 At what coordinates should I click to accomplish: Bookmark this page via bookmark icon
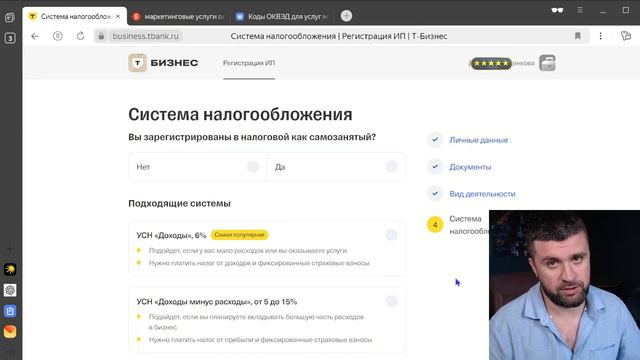point(578,36)
